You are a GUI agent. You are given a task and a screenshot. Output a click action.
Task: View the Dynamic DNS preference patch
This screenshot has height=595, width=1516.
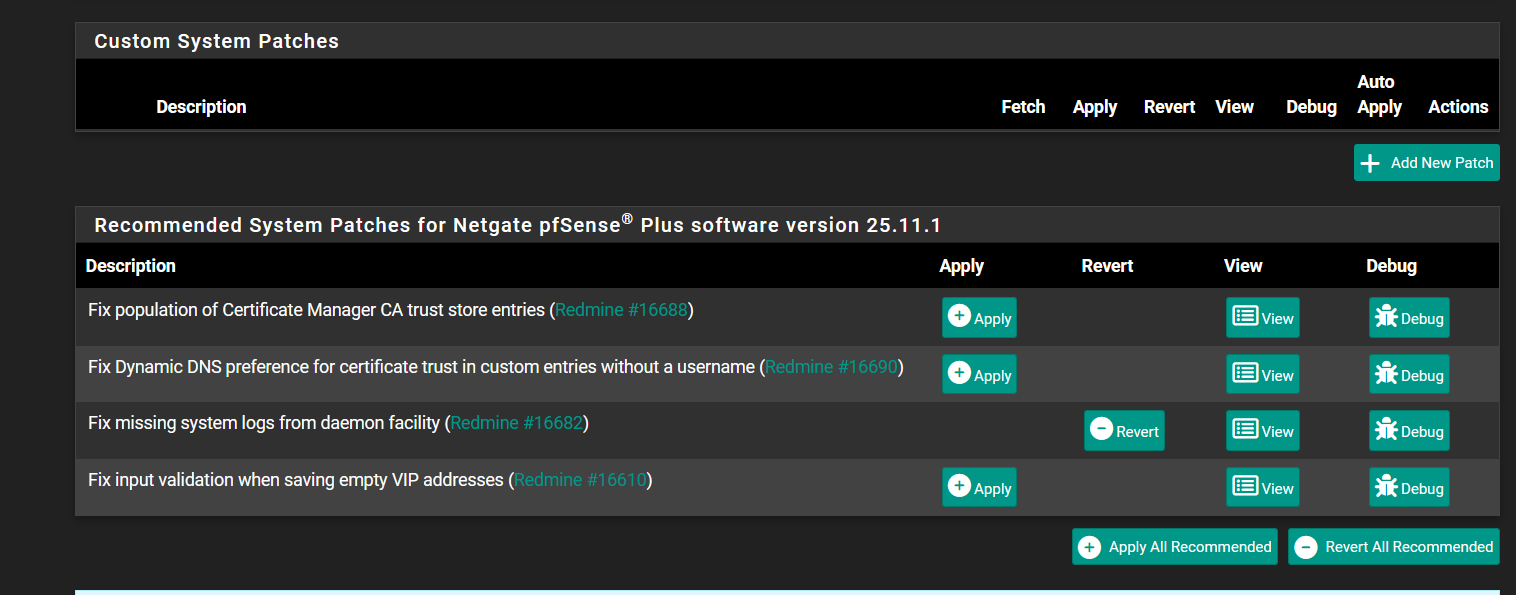click(1263, 375)
